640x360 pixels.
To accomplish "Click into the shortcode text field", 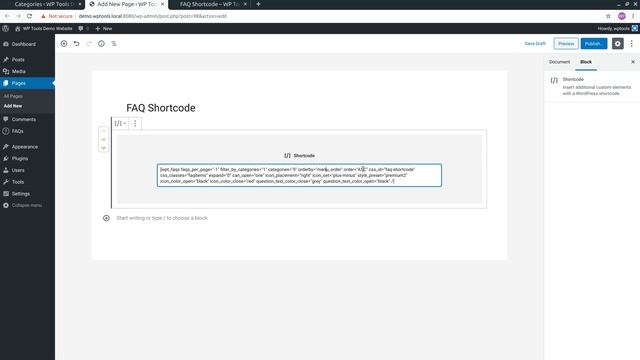I will [x=299, y=175].
